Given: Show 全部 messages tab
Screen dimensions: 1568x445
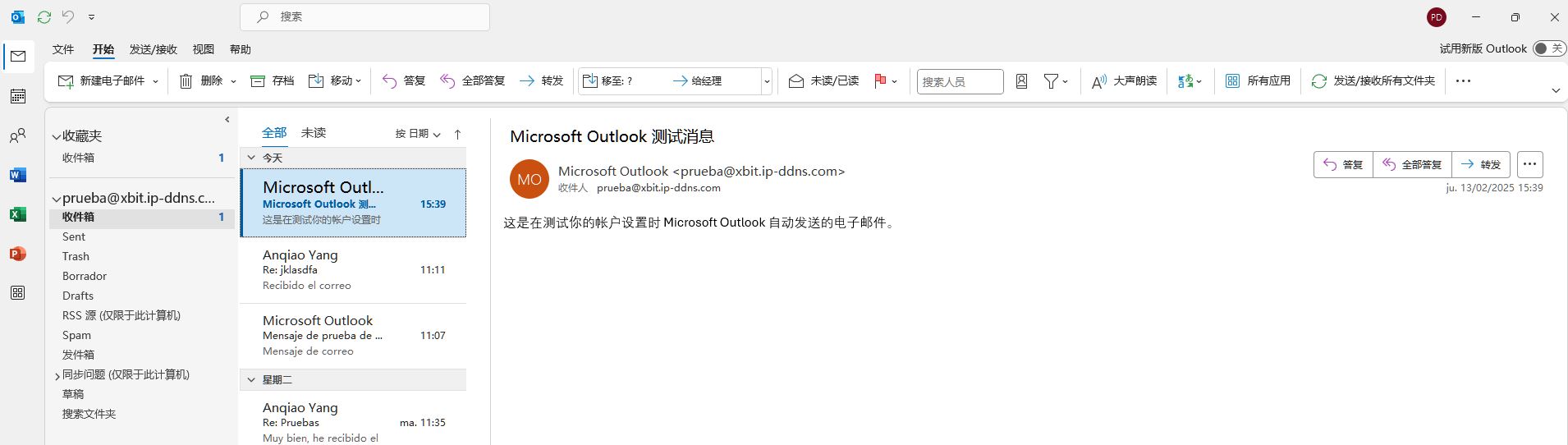Looking at the screenshot, I should point(274,133).
